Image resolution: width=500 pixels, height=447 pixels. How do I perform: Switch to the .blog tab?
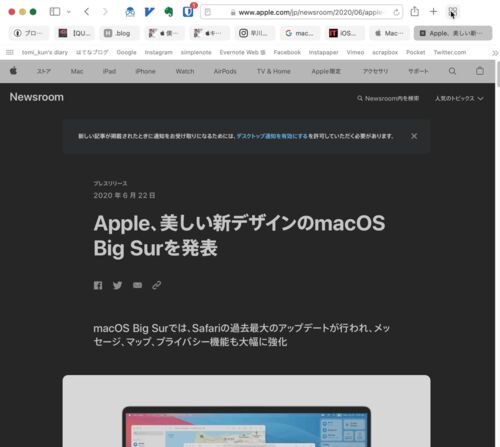(x=118, y=33)
